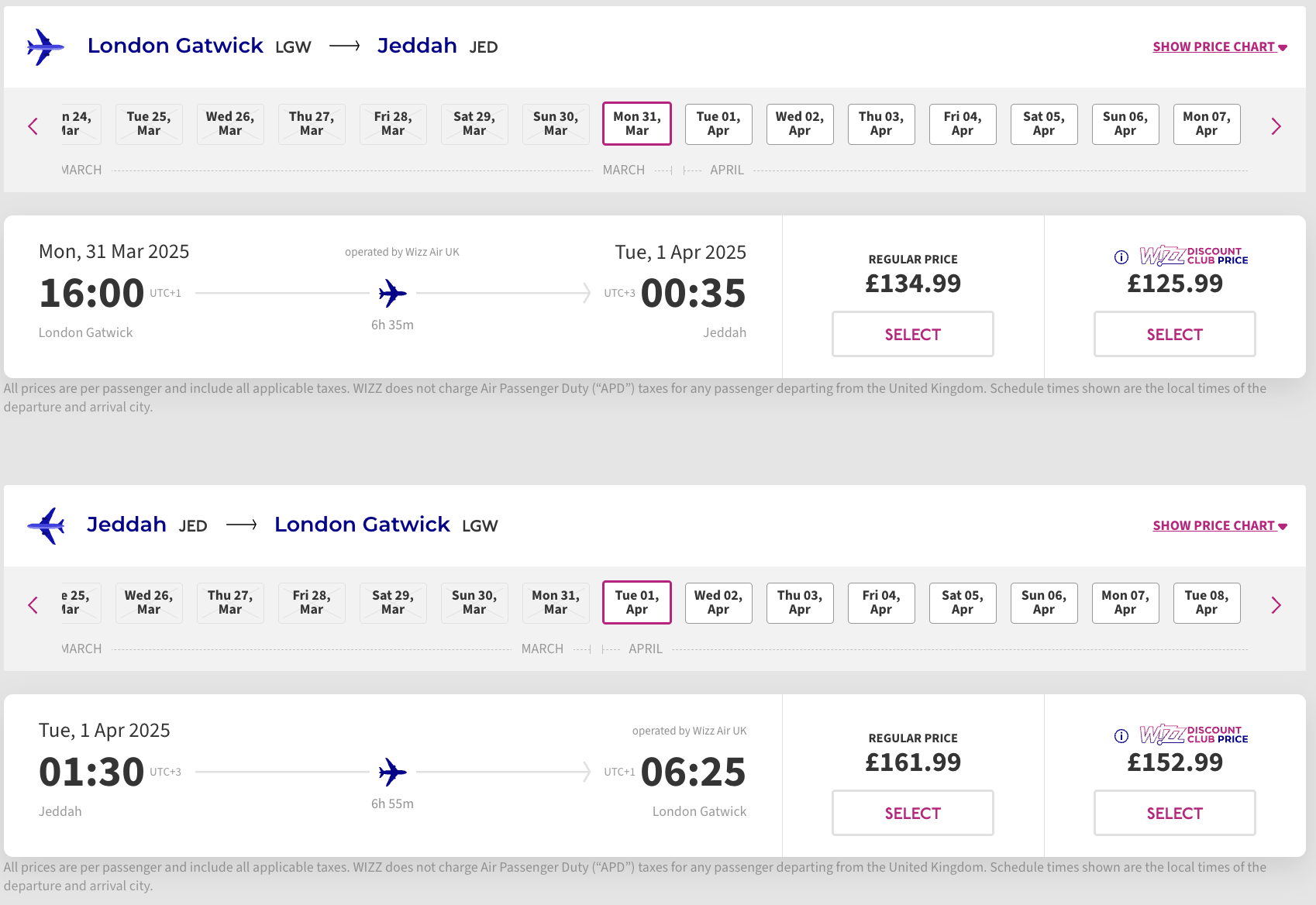Choose Fri 04, Apr outbound date
The image size is (1316, 905).
pyautogui.click(x=963, y=124)
